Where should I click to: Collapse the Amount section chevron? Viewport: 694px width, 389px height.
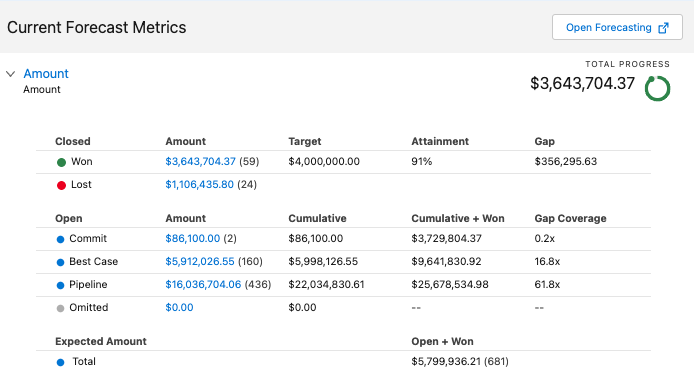pyautogui.click(x=11, y=74)
